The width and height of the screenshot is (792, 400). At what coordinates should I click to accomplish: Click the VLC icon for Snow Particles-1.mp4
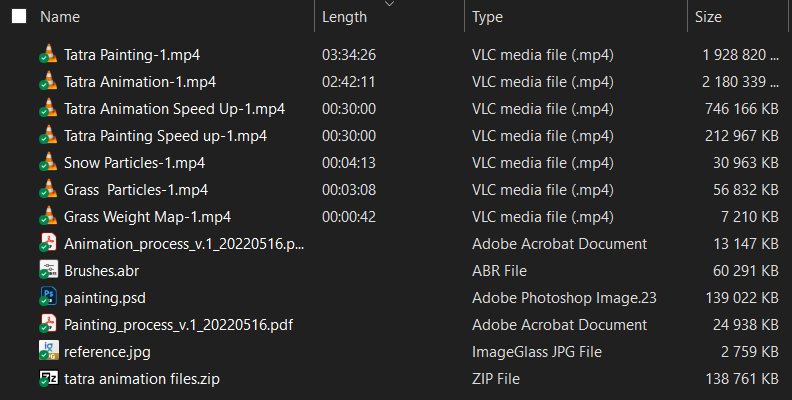[x=48, y=163]
